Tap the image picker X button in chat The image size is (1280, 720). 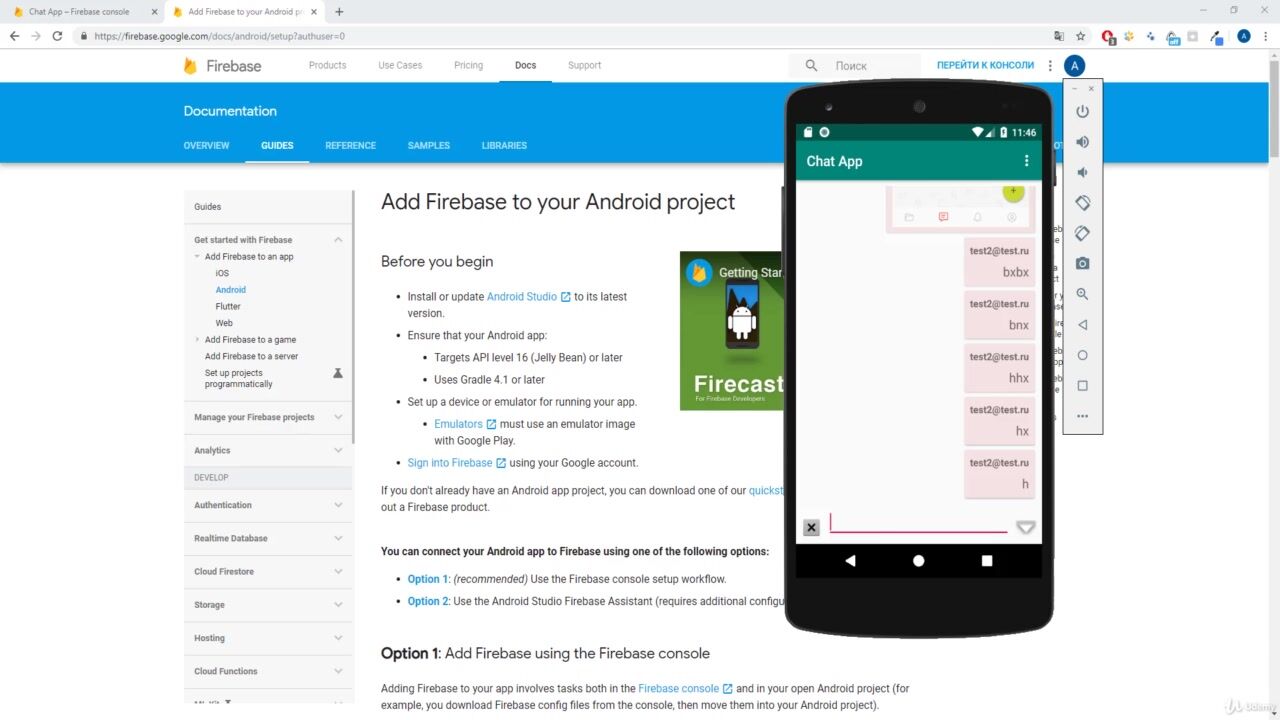(x=811, y=527)
